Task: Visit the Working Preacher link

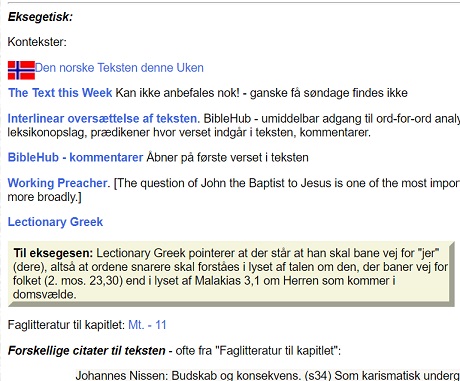Action: [59, 183]
